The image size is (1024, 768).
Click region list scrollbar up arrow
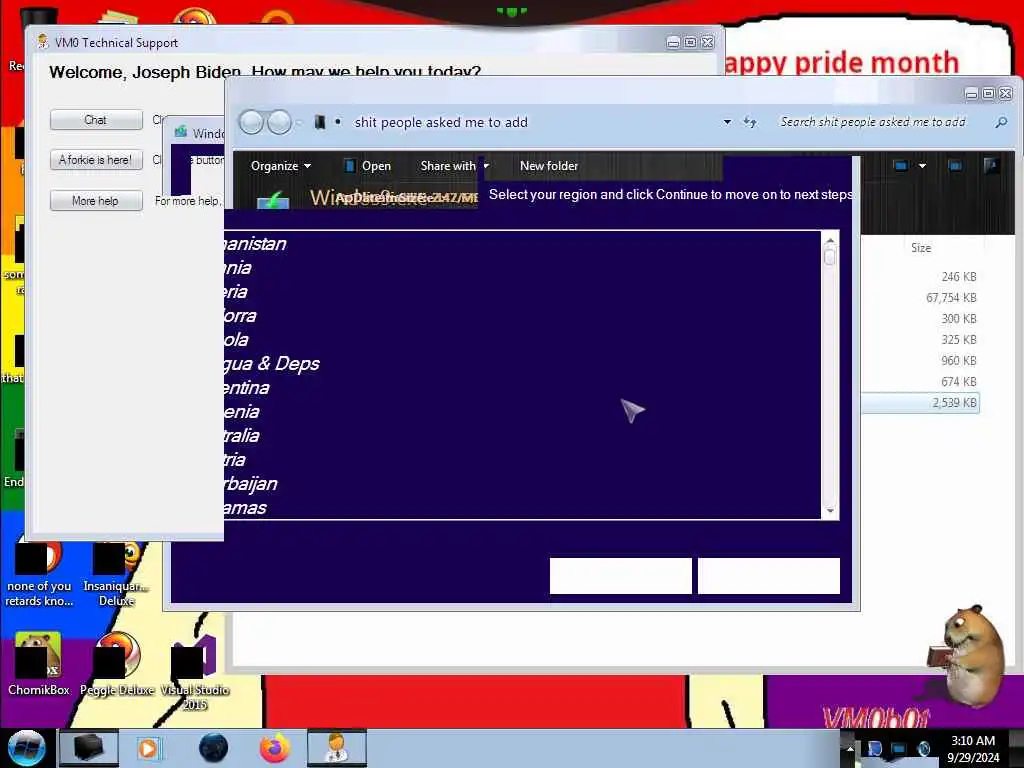pos(830,240)
